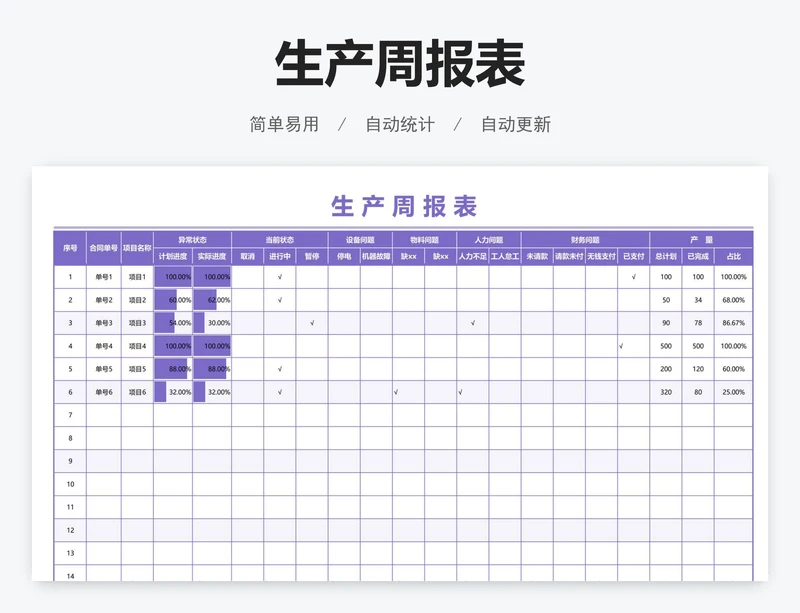The height and width of the screenshot is (613, 800).
Task: Click the 工人怠工 sub-header
Action: click(x=505, y=256)
